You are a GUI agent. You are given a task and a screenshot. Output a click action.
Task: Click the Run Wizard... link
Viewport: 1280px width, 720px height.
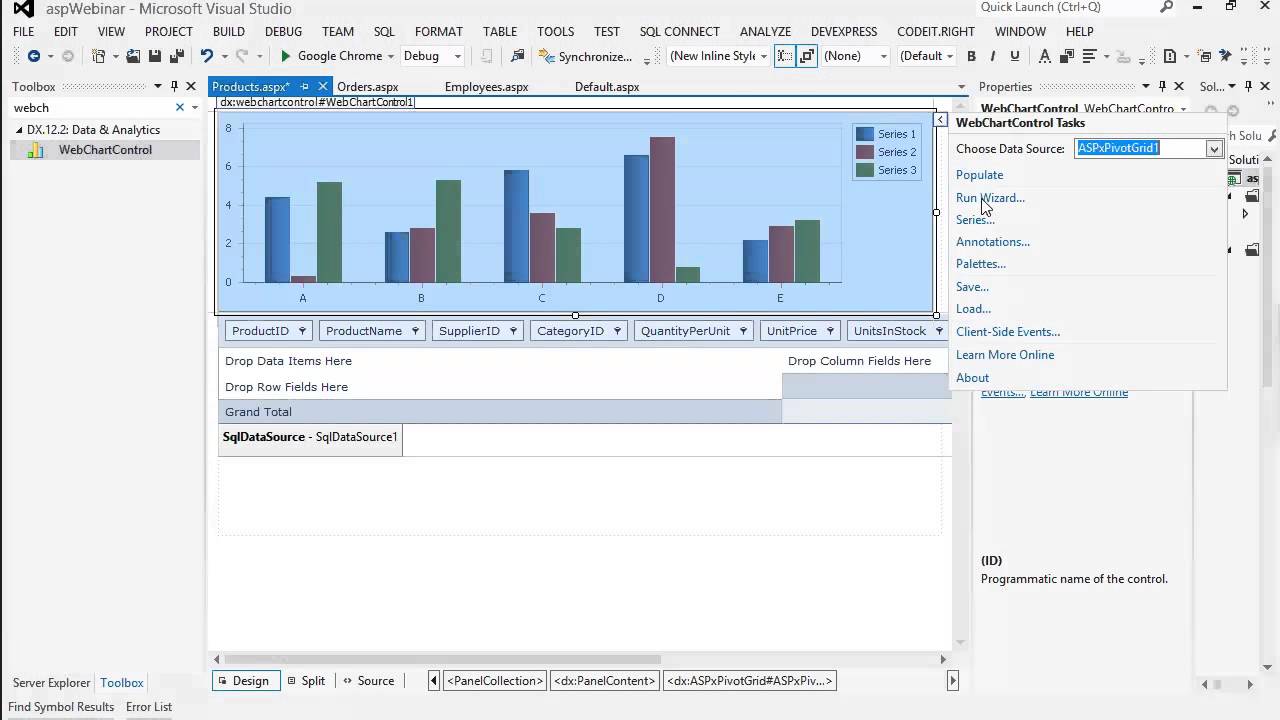(x=990, y=198)
